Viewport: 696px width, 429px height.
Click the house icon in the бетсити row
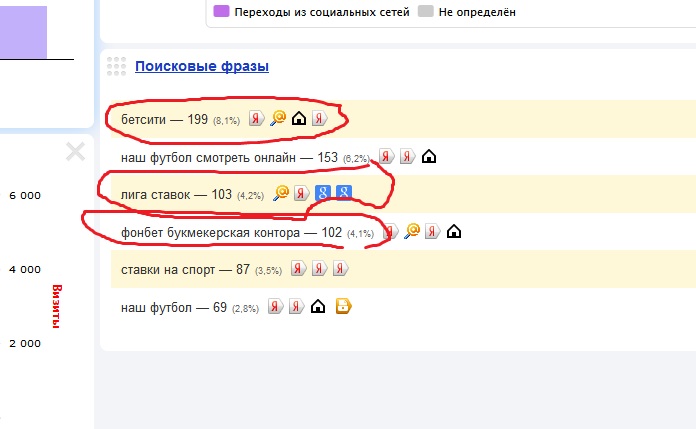299,118
